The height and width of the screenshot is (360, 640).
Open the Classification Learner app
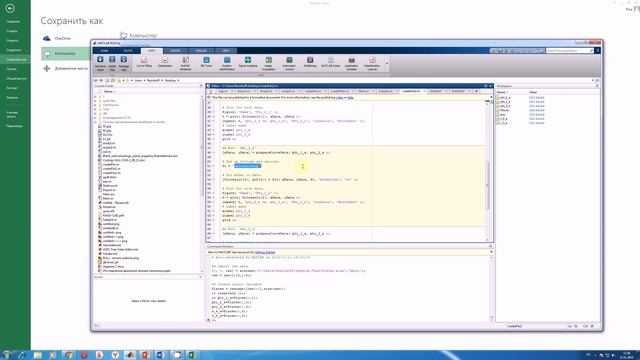point(372,64)
